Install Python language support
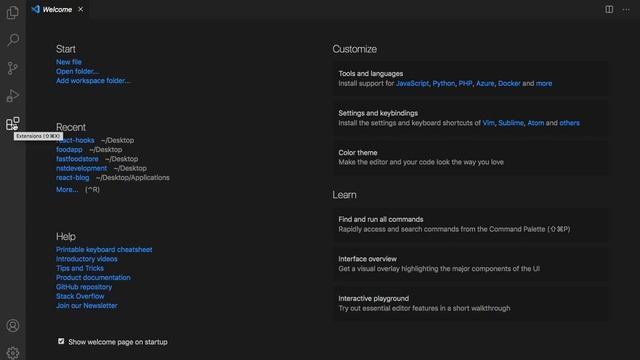640x360 pixels. [444, 83]
